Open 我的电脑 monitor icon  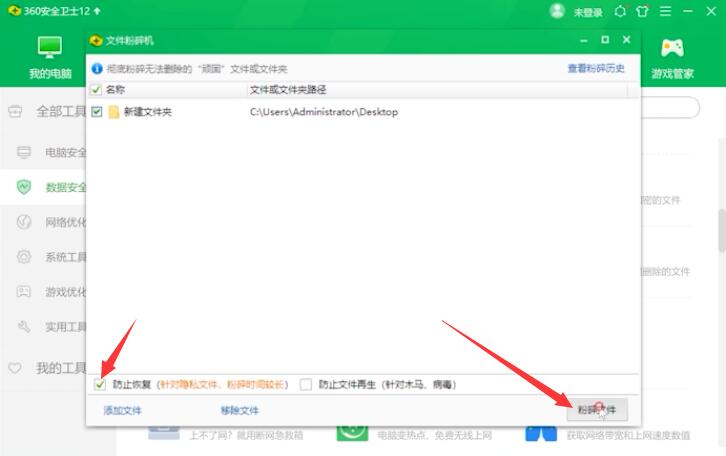[x=50, y=47]
